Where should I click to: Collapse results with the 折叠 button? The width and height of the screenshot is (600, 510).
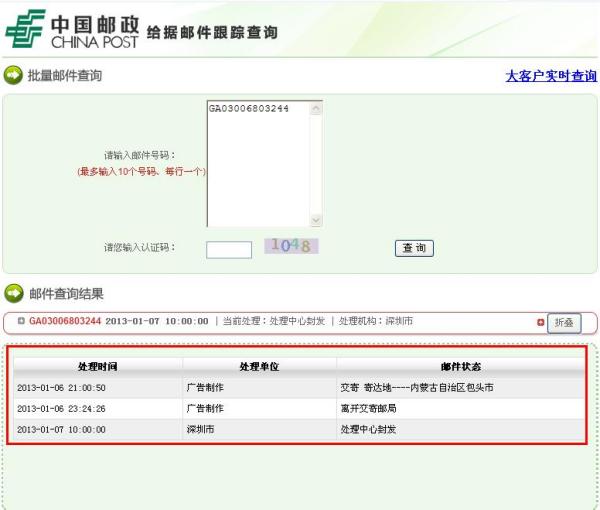click(564, 322)
